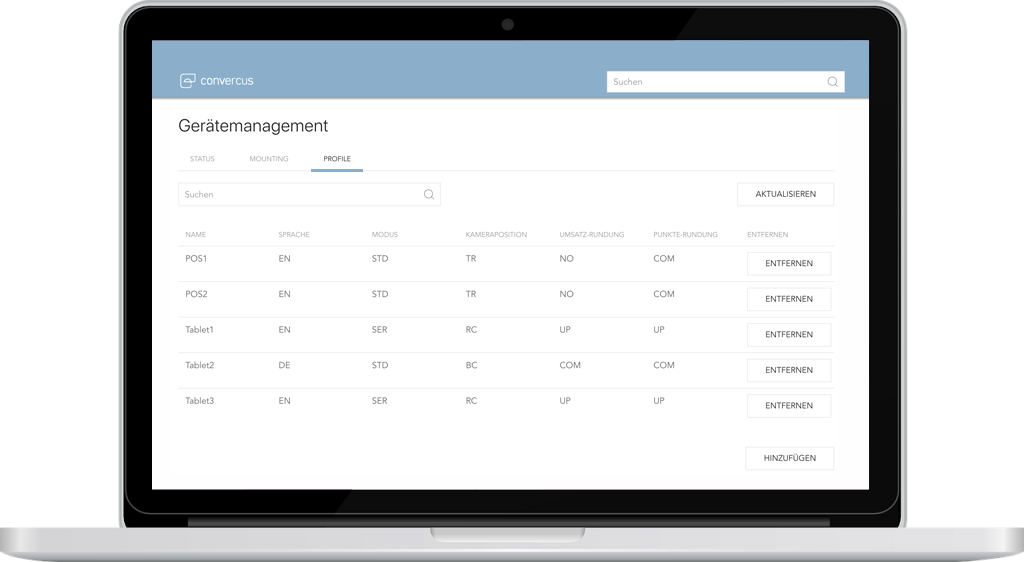Click the convercus logo icon

[x=187, y=80]
